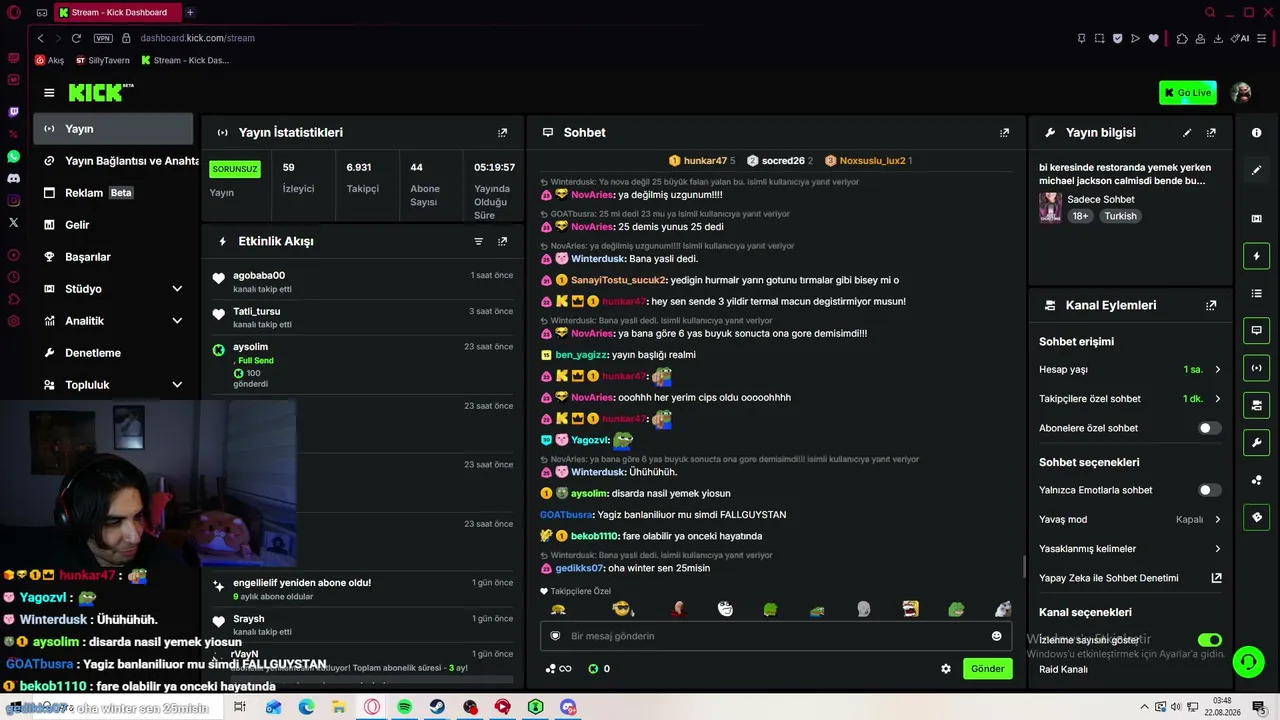Click the browser address bar URL

click(198, 38)
